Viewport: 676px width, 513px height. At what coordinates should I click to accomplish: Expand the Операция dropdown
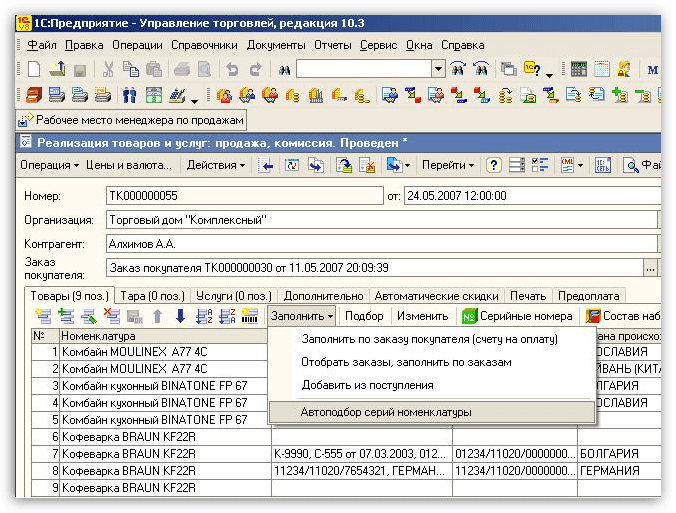pyautogui.click(x=49, y=166)
